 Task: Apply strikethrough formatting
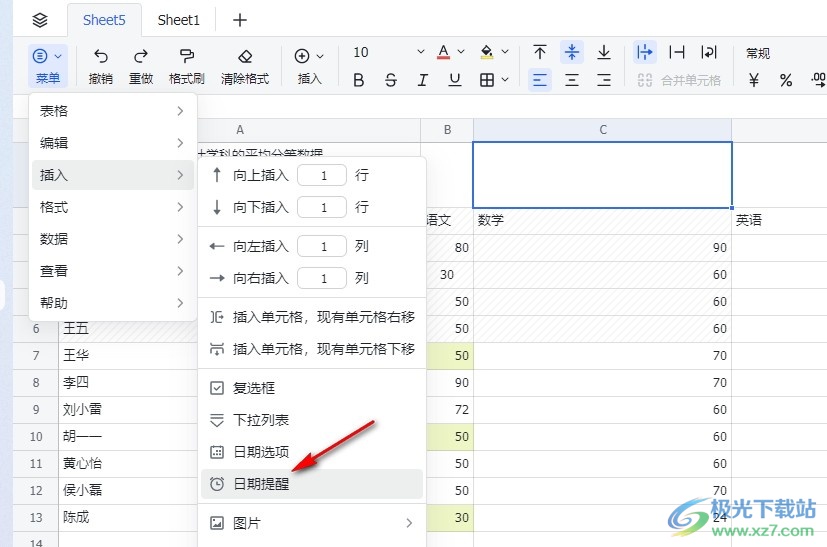pyautogui.click(x=391, y=80)
